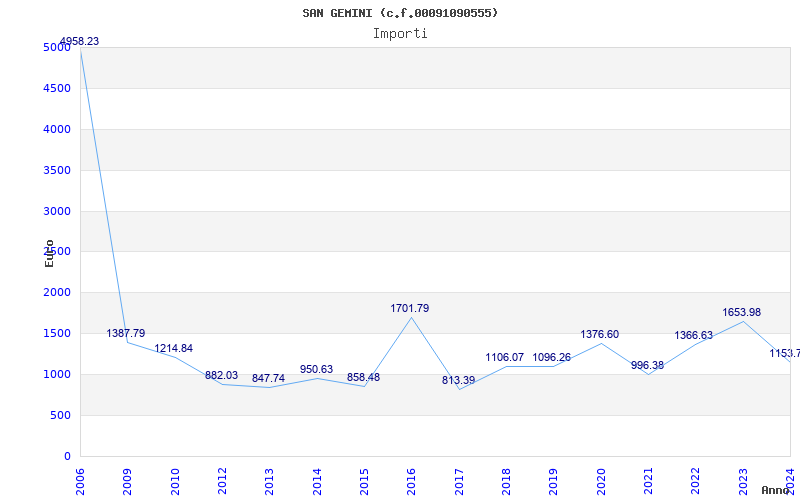This screenshot has width=800, height=500.
Task: Select the x-axis year 2013
Action: pyautogui.click(x=269, y=481)
